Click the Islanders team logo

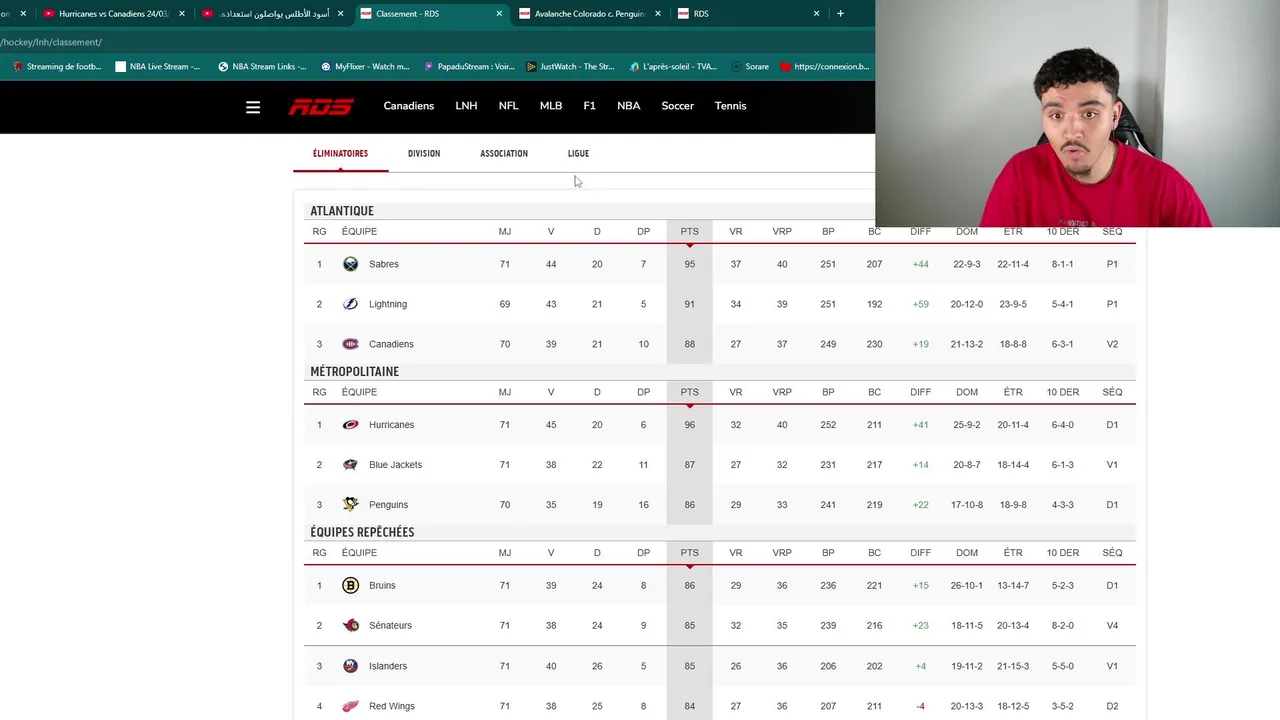click(x=350, y=666)
